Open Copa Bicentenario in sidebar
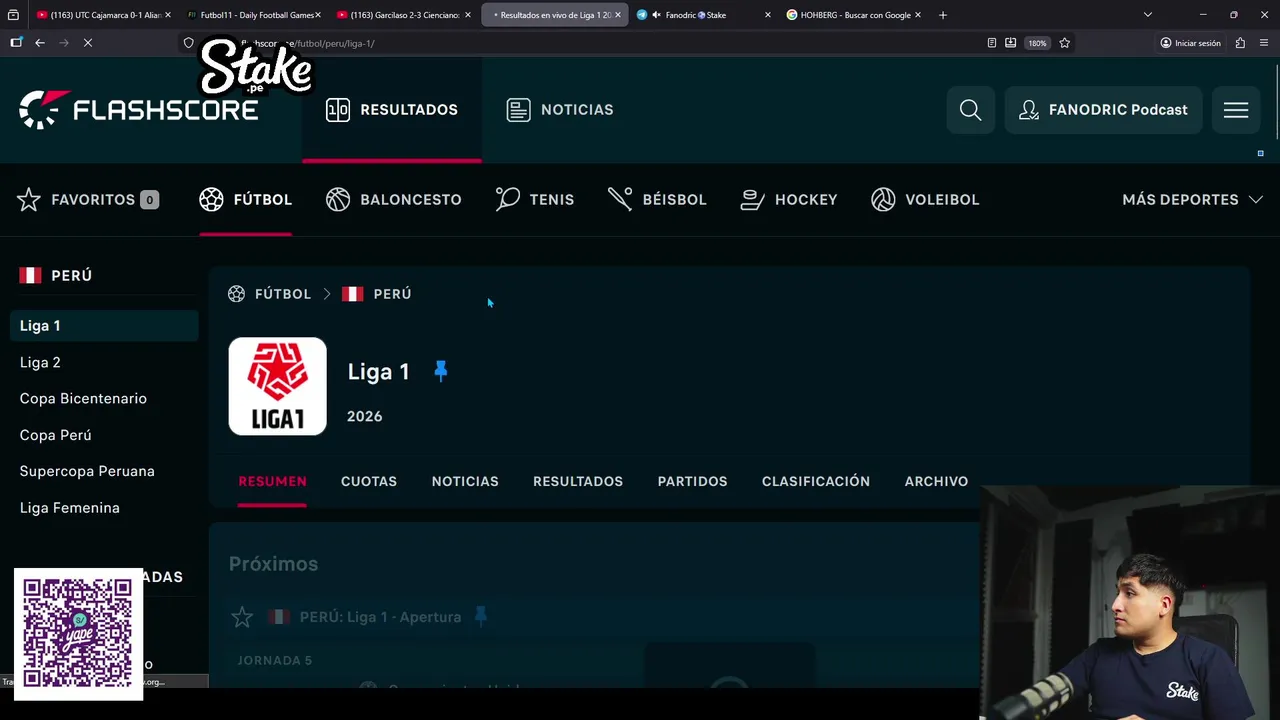Image resolution: width=1280 pixels, height=720 pixels. pos(83,399)
